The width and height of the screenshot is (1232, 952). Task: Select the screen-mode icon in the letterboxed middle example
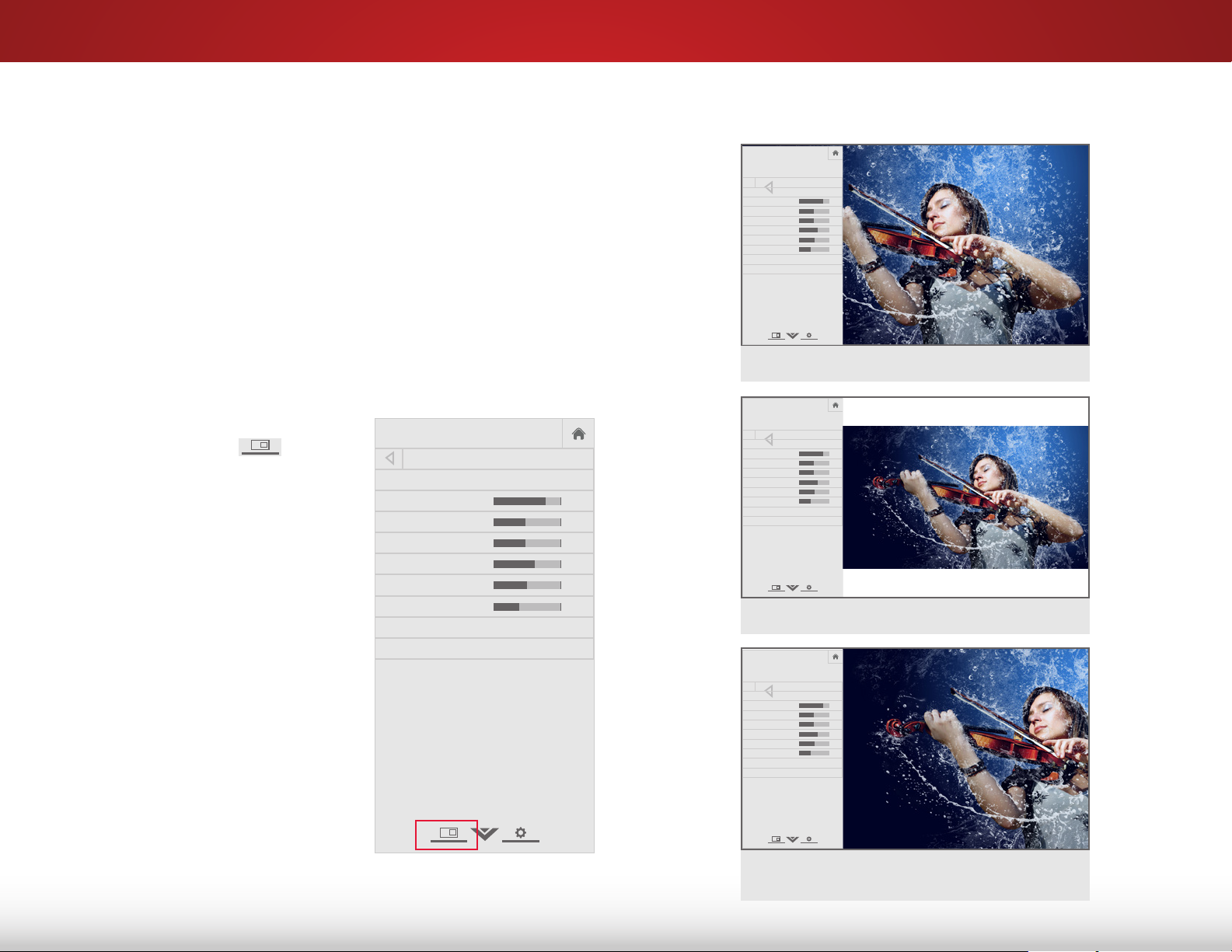(x=776, y=588)
